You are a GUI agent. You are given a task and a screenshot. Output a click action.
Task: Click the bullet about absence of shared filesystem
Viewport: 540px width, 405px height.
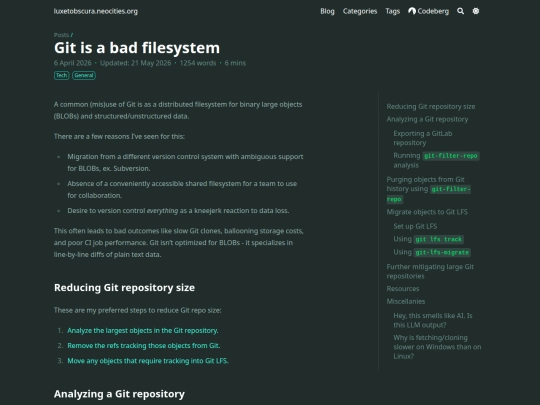(x=182, y=189)
